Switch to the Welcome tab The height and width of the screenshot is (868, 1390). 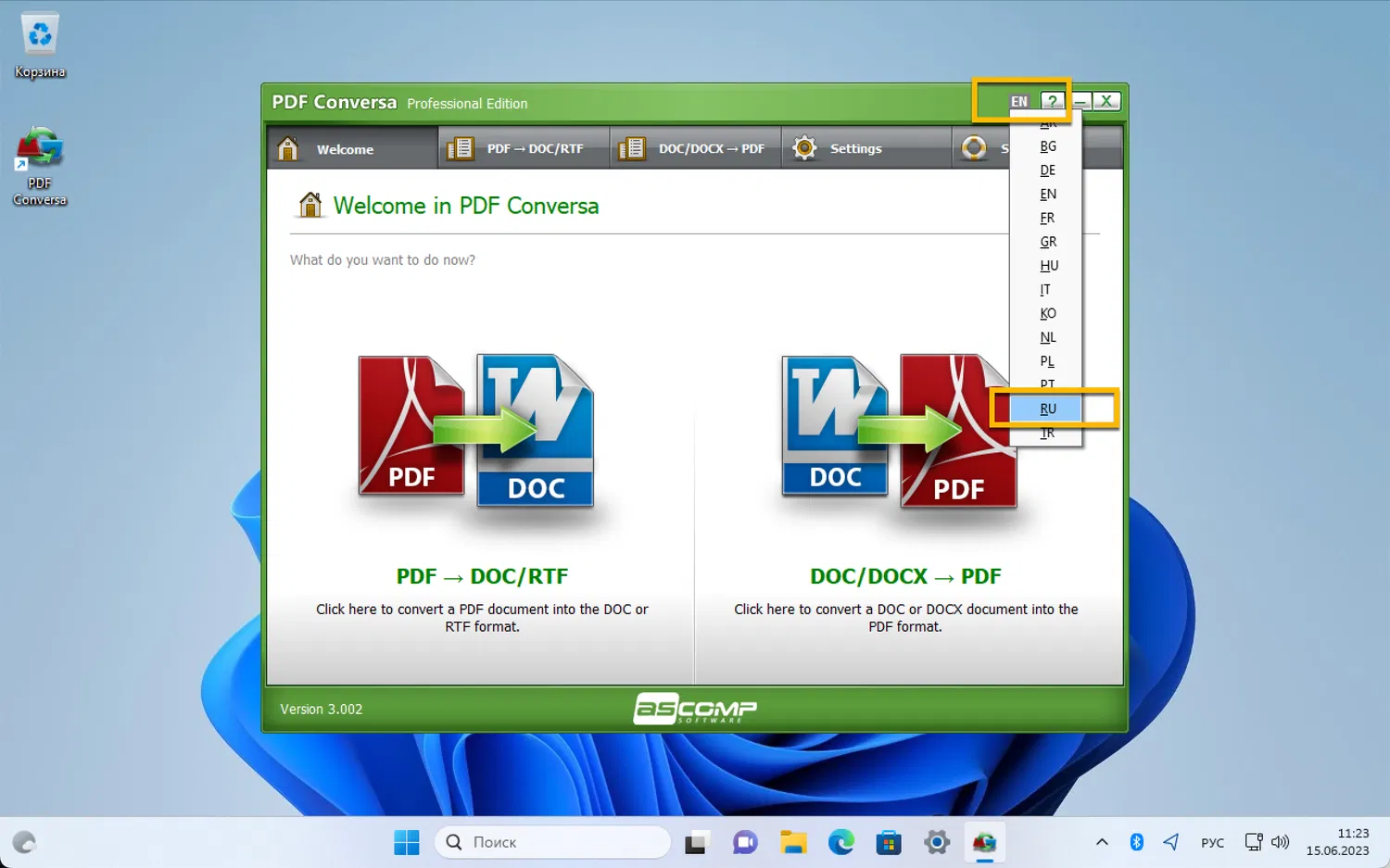click(345, 148)
